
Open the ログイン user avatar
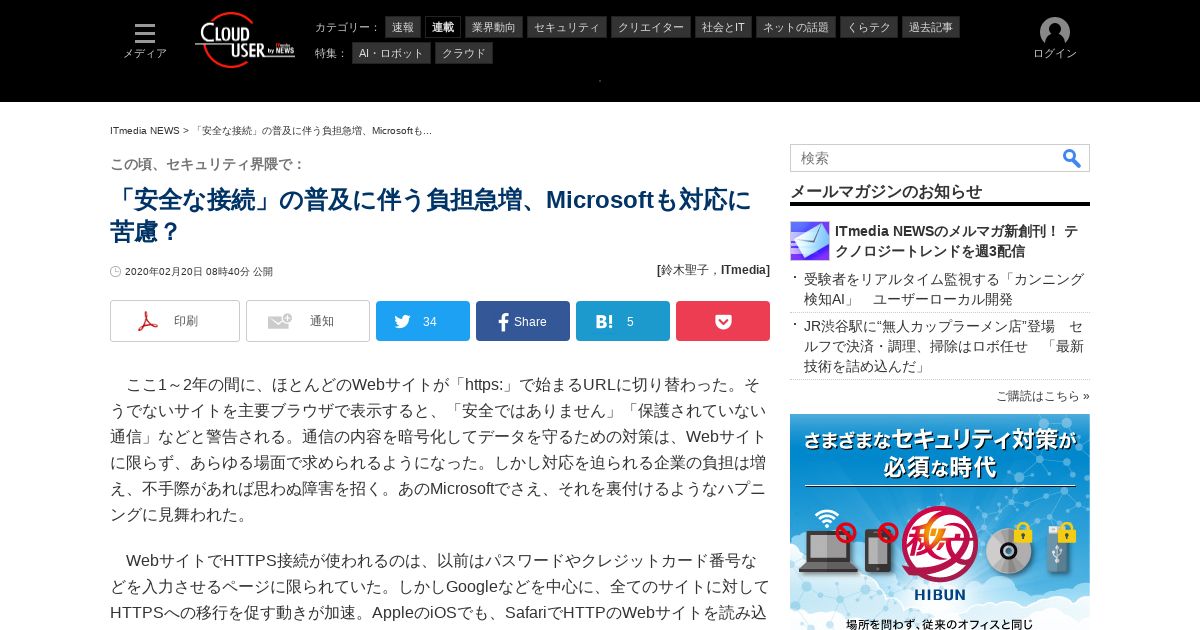point(1055,39)
